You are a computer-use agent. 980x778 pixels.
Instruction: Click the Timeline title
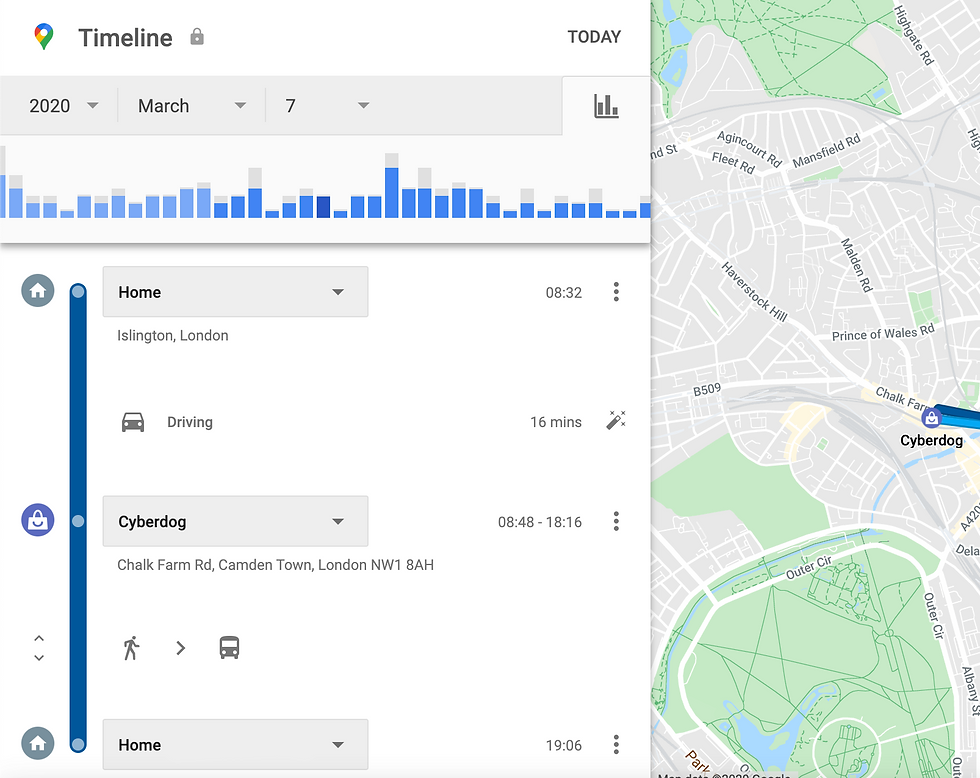coord(125,37)
